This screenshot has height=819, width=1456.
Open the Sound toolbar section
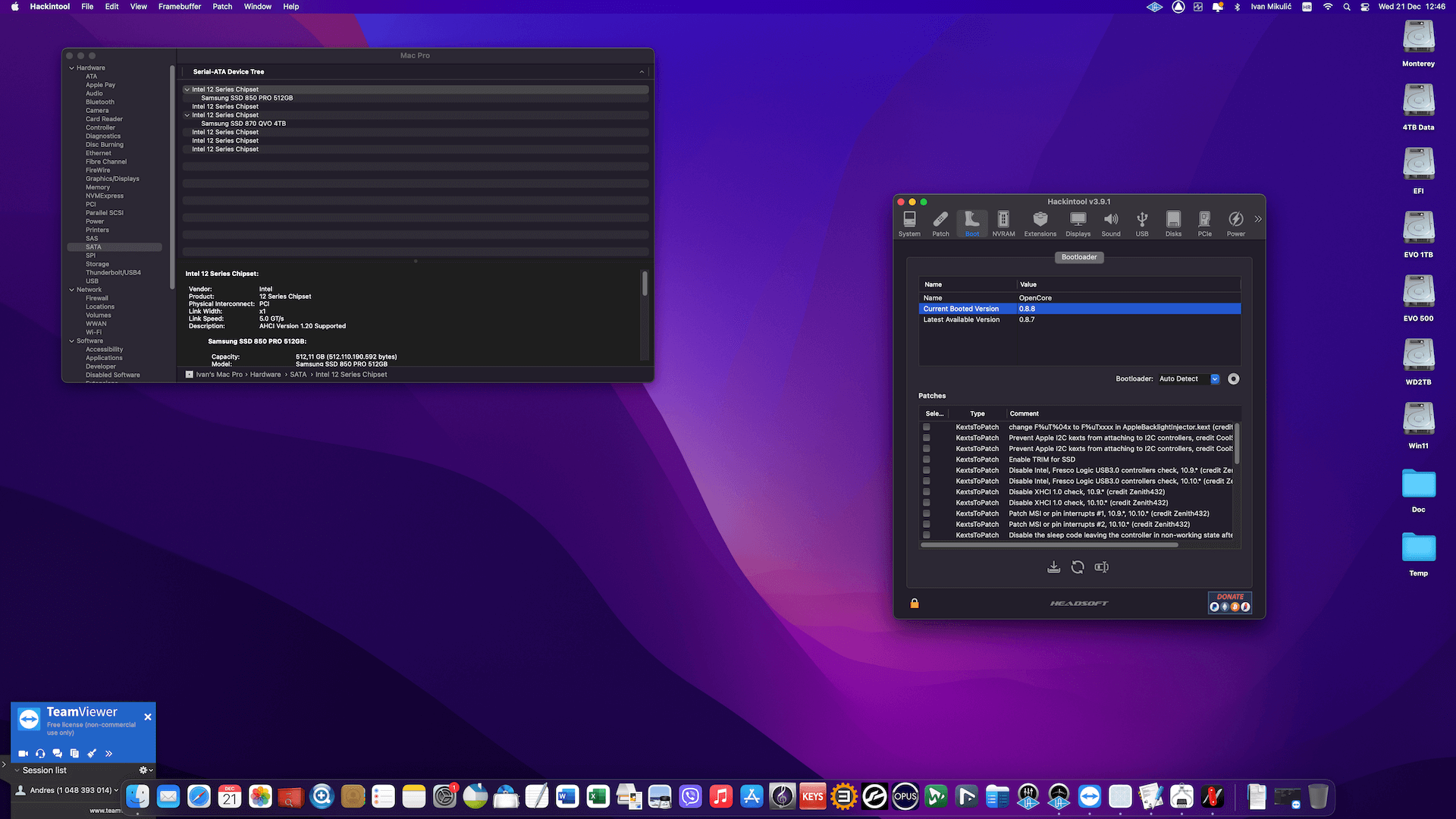[x=1110, y=224]
